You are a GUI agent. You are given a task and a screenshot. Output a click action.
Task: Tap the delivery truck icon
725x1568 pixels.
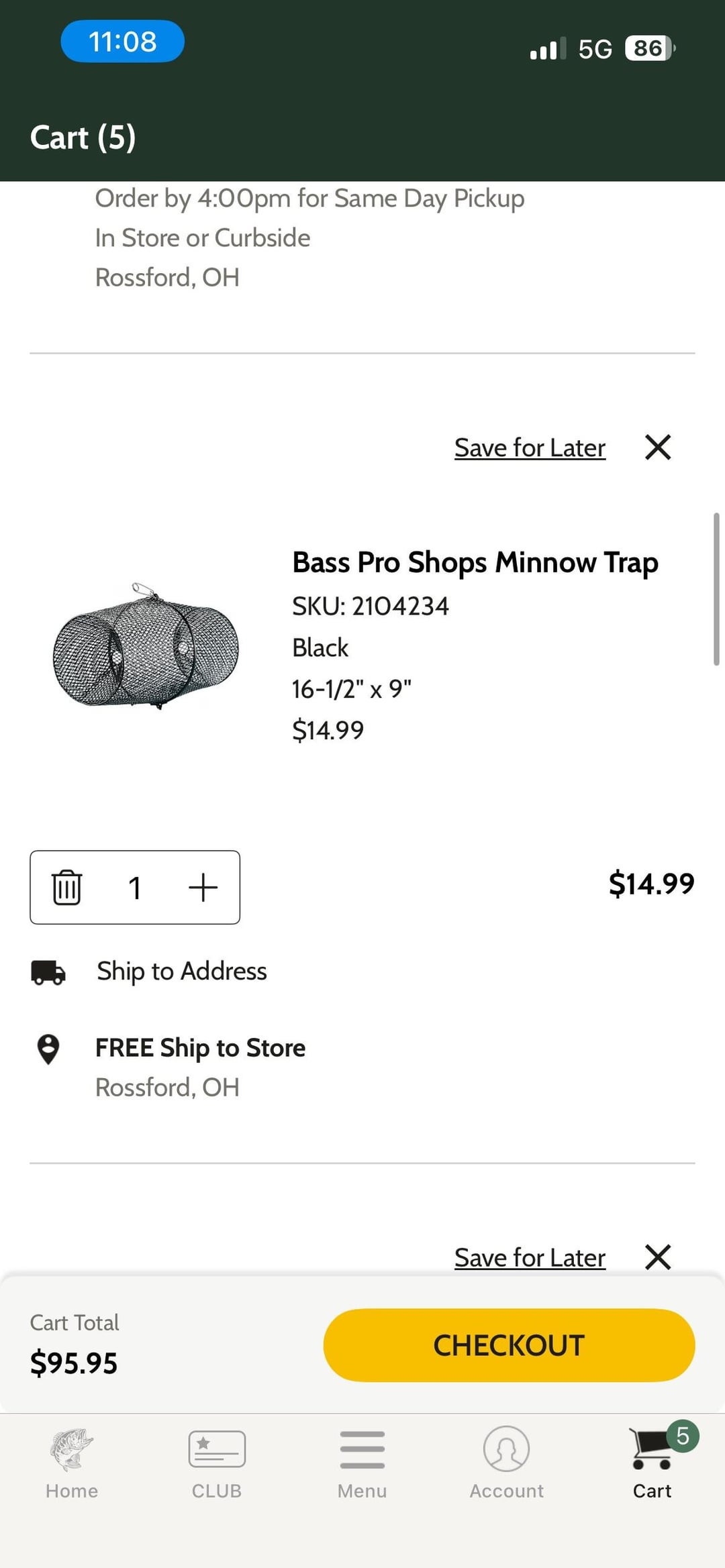48,972
